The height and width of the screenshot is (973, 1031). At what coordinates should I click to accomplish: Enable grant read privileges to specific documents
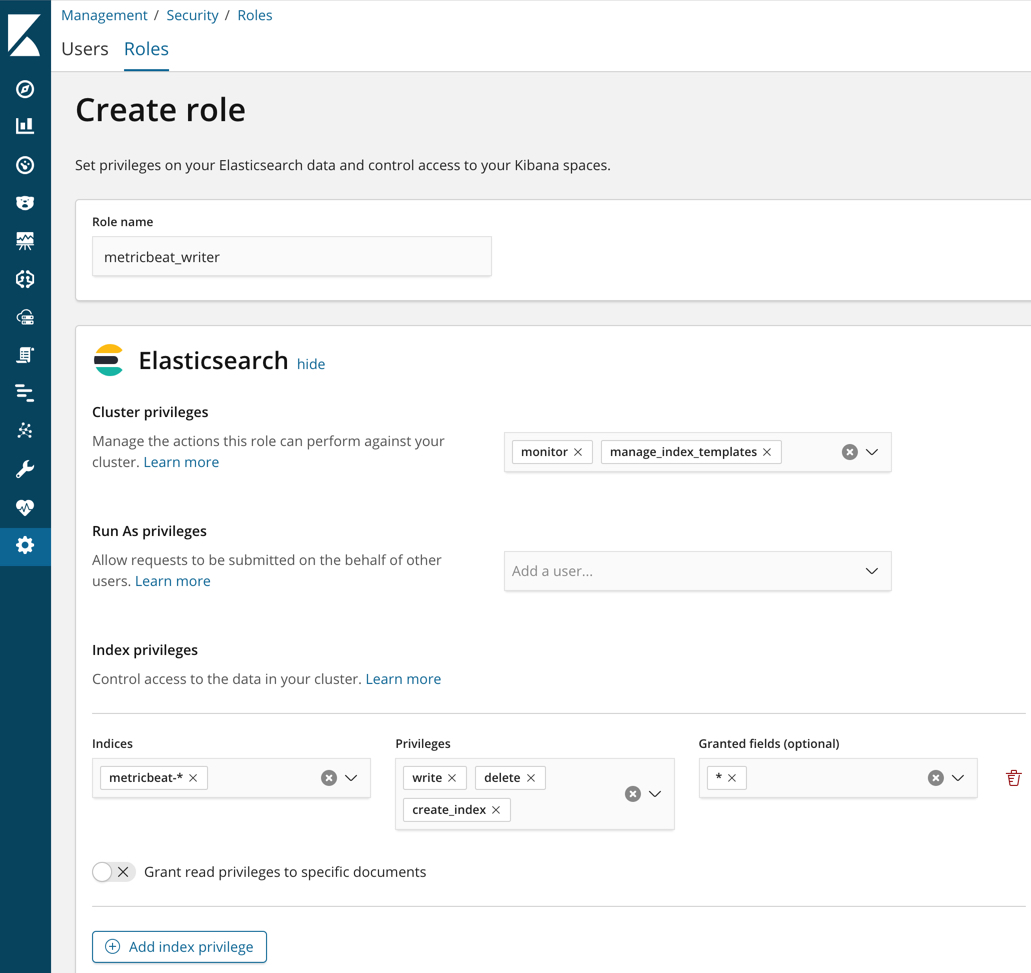pyautogui.click(x=103, y=871)
